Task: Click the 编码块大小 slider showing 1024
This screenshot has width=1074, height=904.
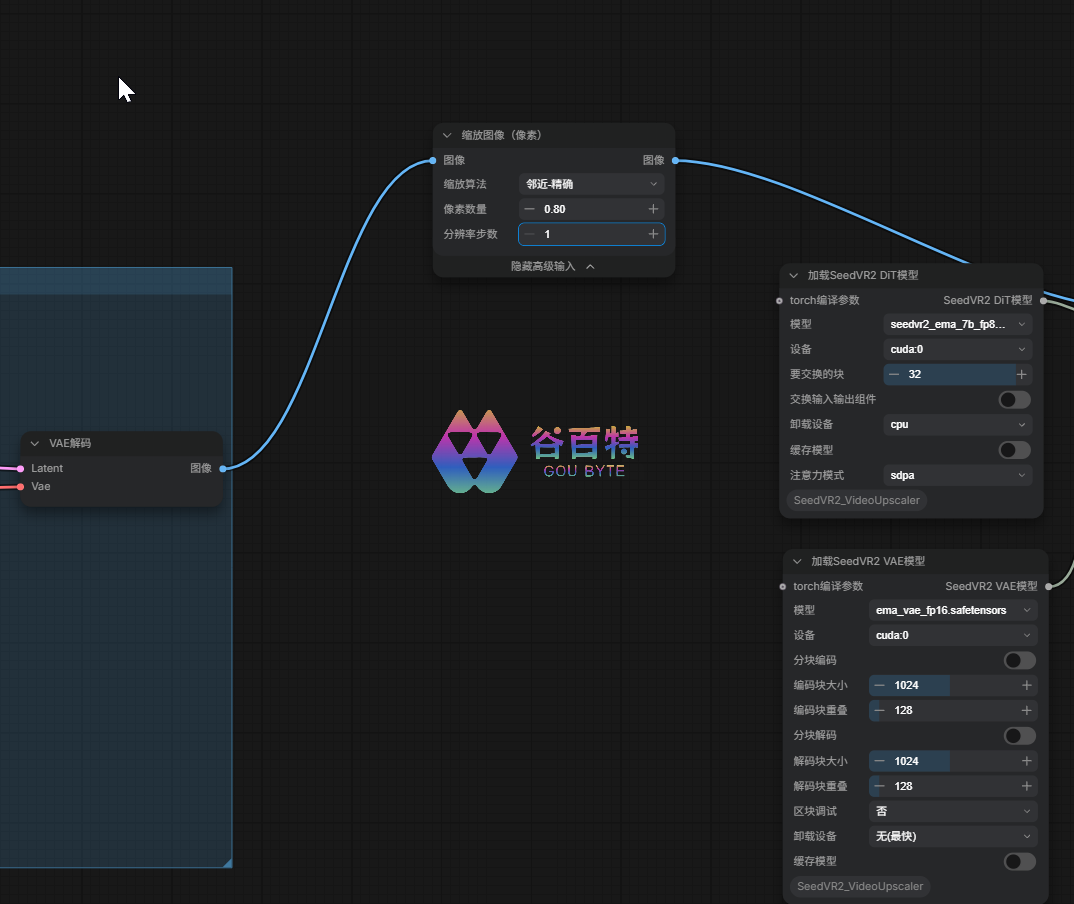Action: [x=953, y=686]
